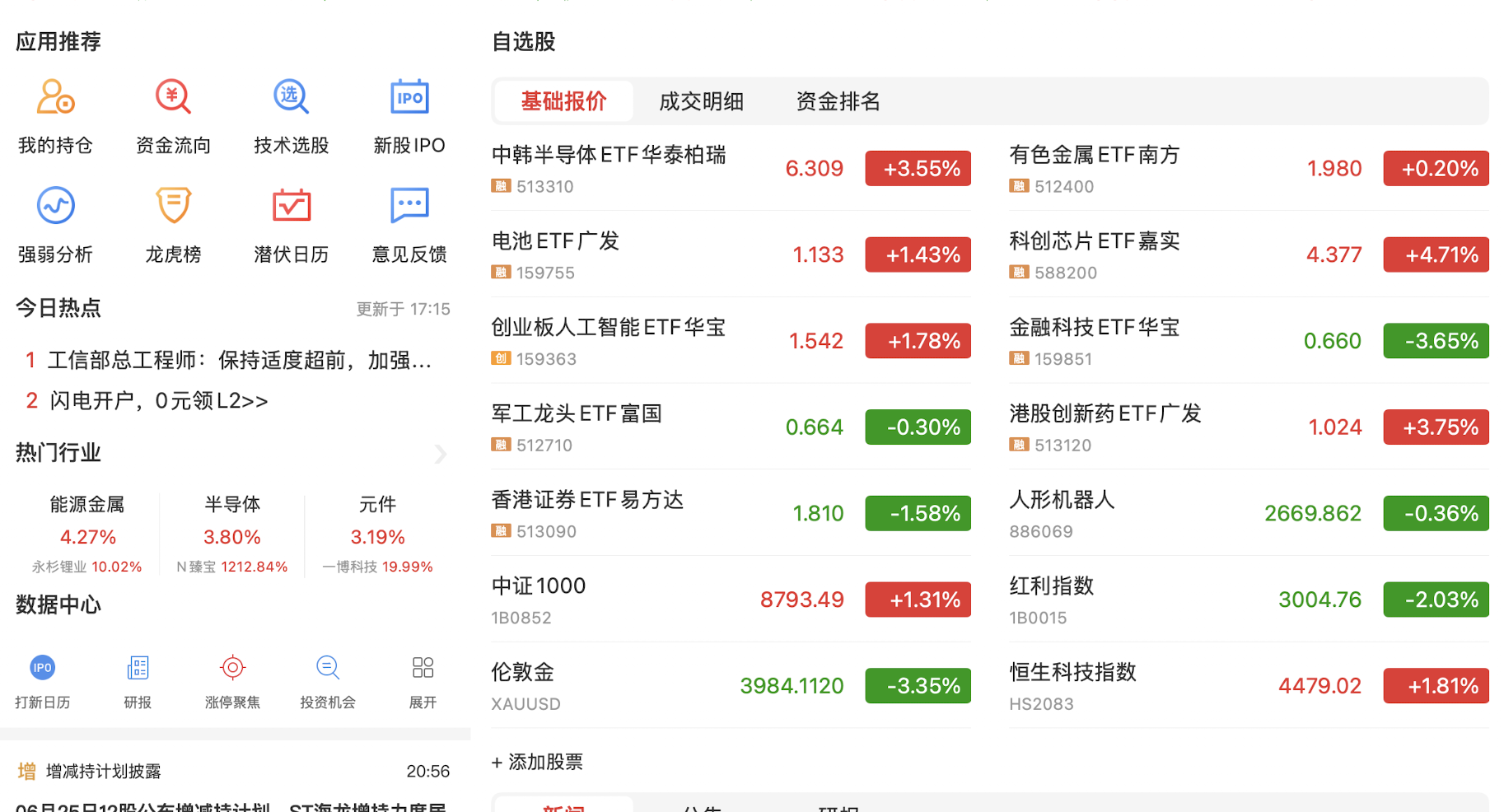Launch 技术选股 stock screener icon
This screenshot has width=1504, height=812.
[291, 97]
